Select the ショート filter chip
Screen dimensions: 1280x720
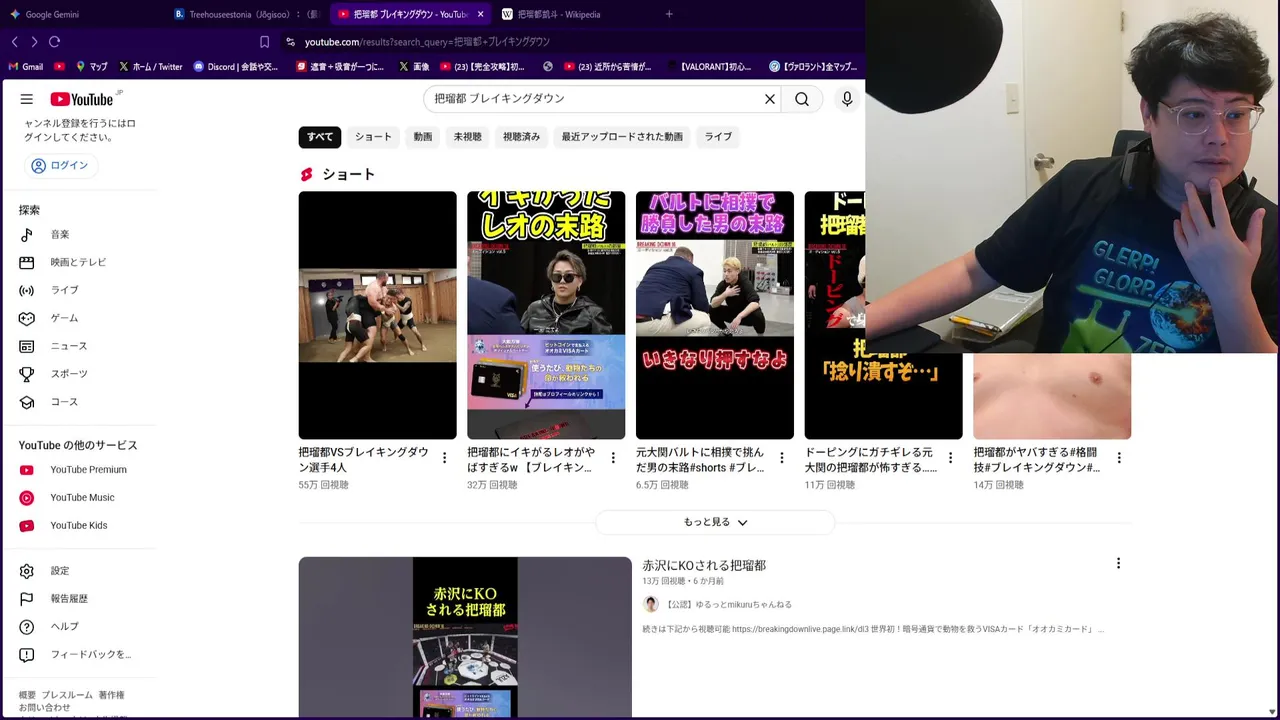(x=373, y=137)
